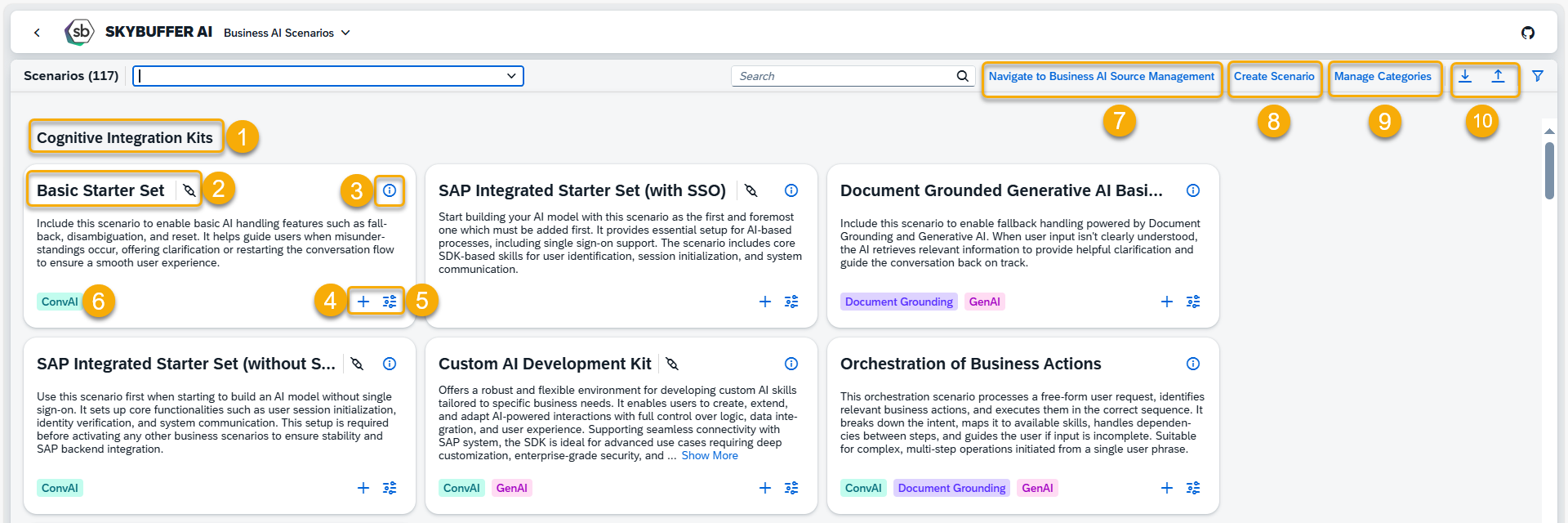
Task: Click the pencil icon on Basic Starter Set
Action: [x=189, y=190]
